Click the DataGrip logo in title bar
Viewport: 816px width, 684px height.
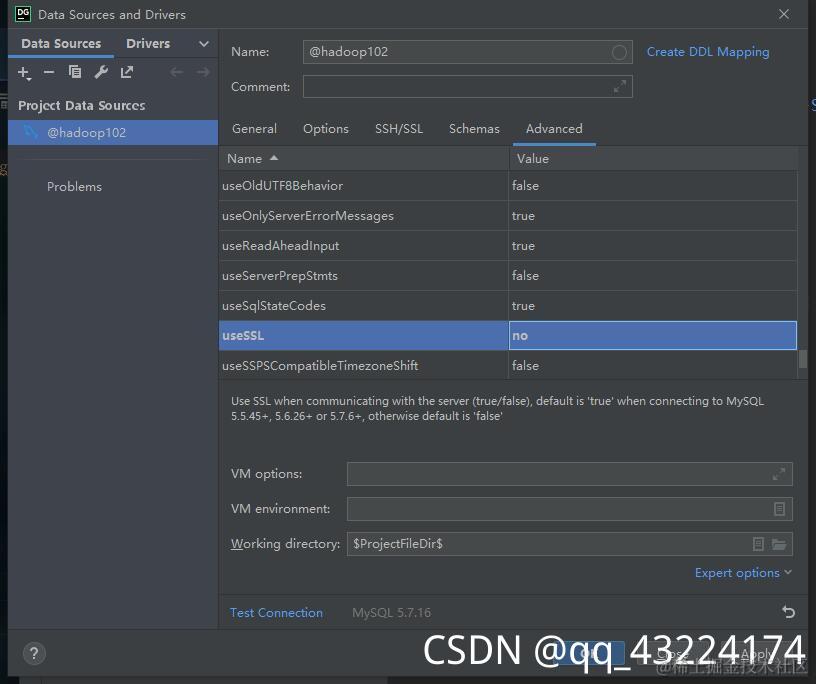click(23, 14)
